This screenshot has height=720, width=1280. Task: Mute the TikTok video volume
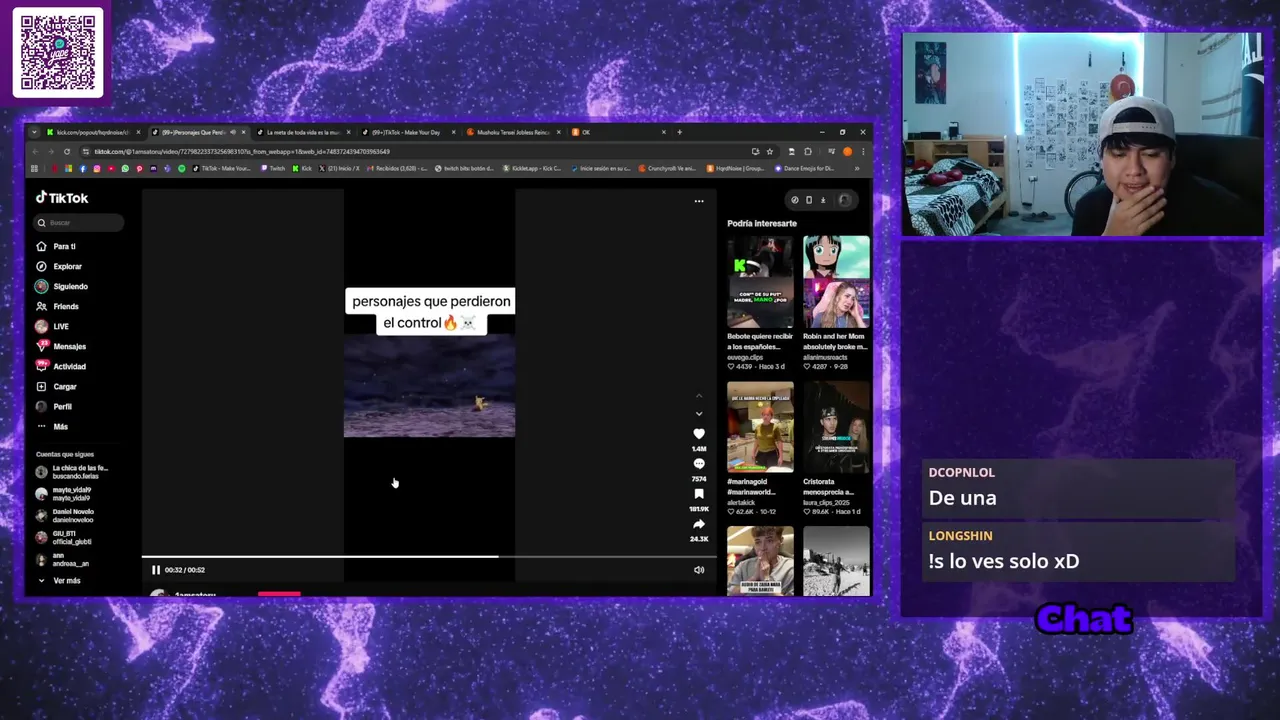699,570
